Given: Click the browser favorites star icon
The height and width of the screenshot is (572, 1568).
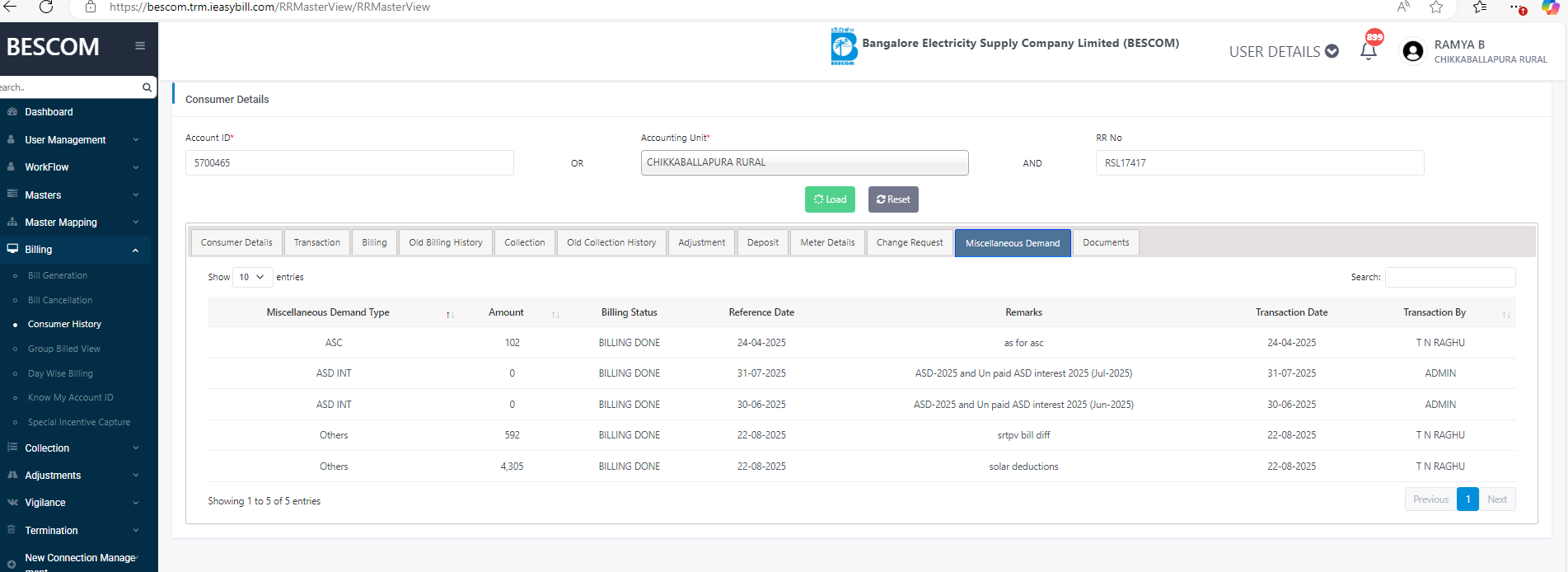Looking at the screenshot, I should (1436, 7).
